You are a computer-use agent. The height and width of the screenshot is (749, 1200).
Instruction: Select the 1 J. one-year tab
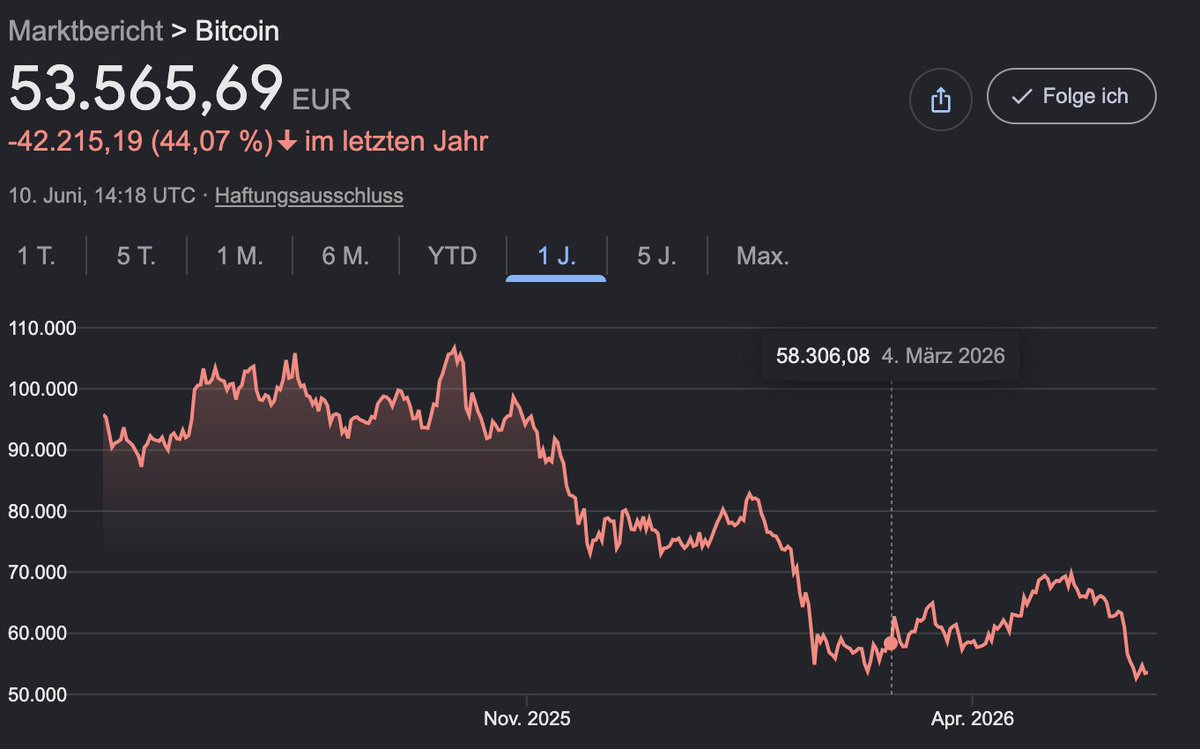point(556,256)
